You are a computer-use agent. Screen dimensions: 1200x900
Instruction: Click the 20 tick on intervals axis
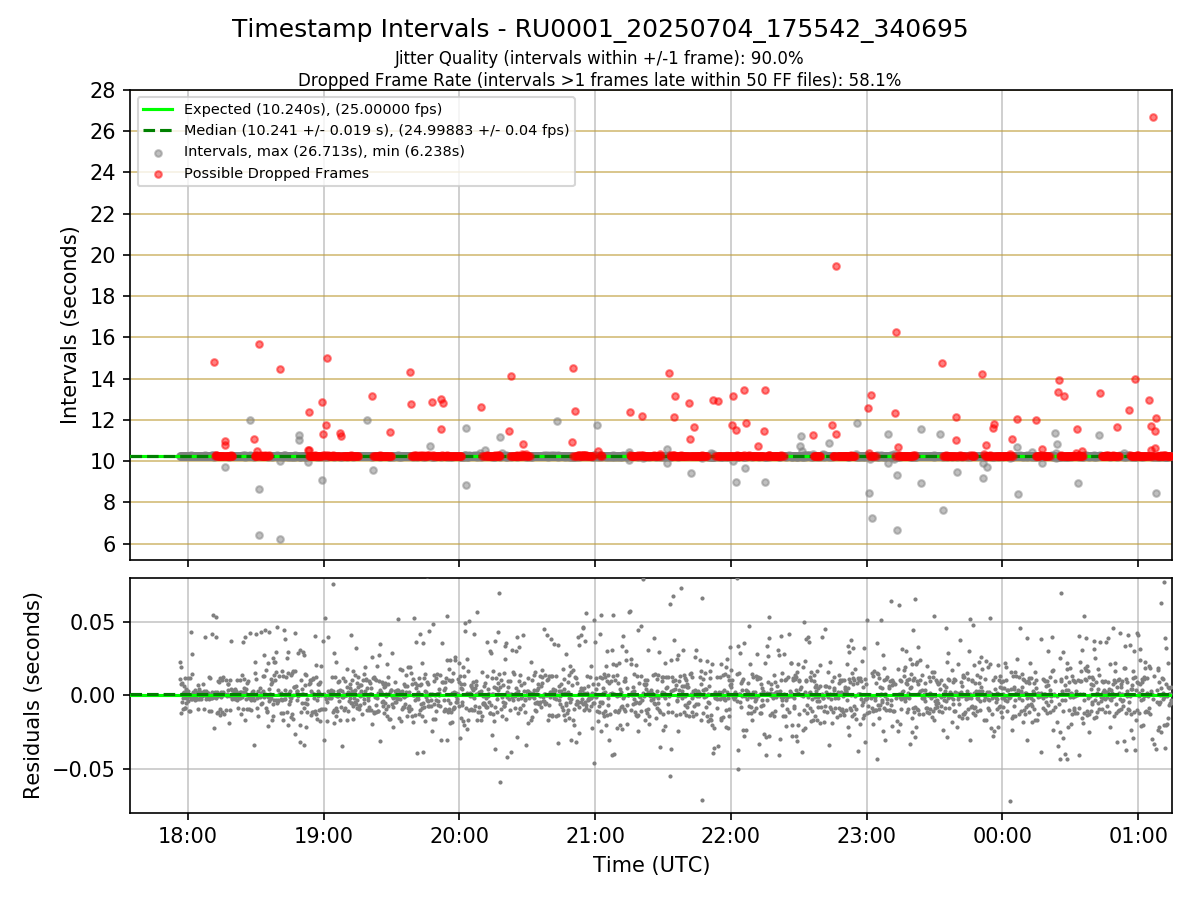[x=105, y=255]
